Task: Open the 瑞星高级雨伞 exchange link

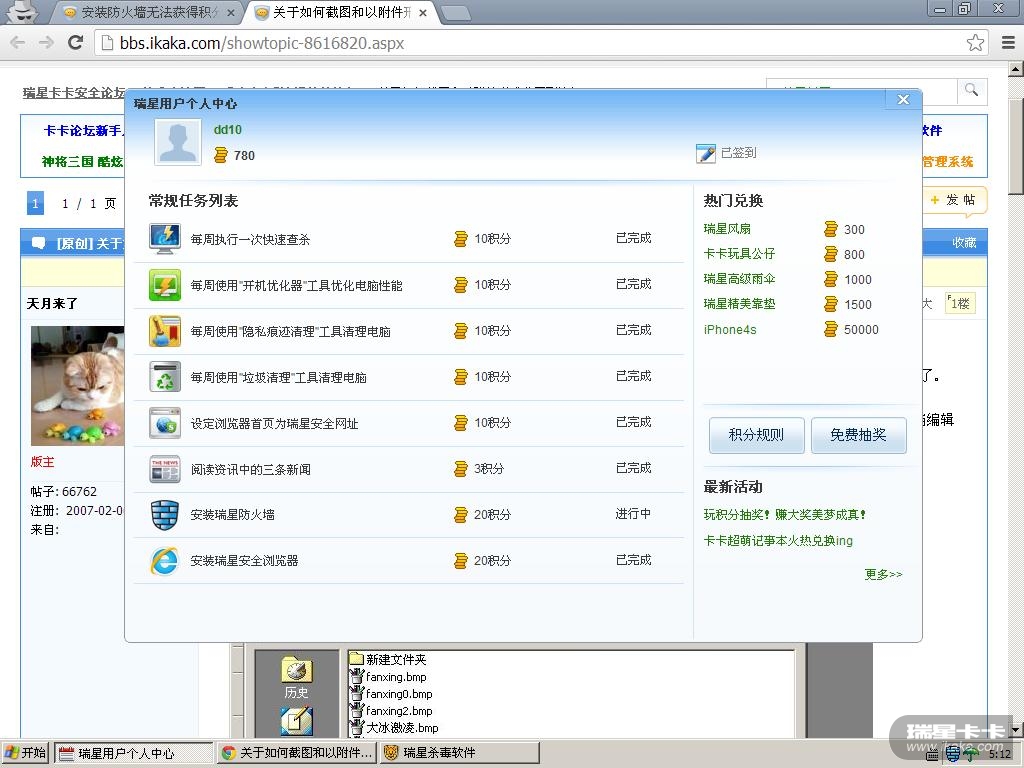Action: 739,279
